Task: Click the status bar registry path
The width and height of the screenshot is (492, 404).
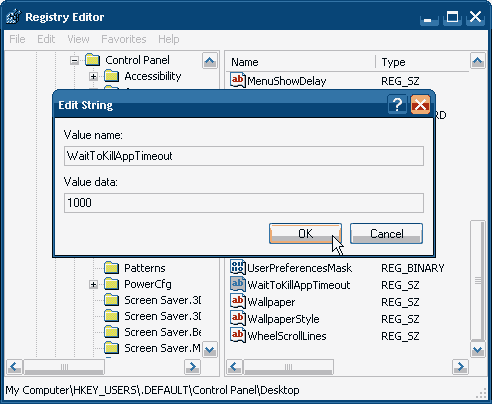Action: (x=152, y=390)
